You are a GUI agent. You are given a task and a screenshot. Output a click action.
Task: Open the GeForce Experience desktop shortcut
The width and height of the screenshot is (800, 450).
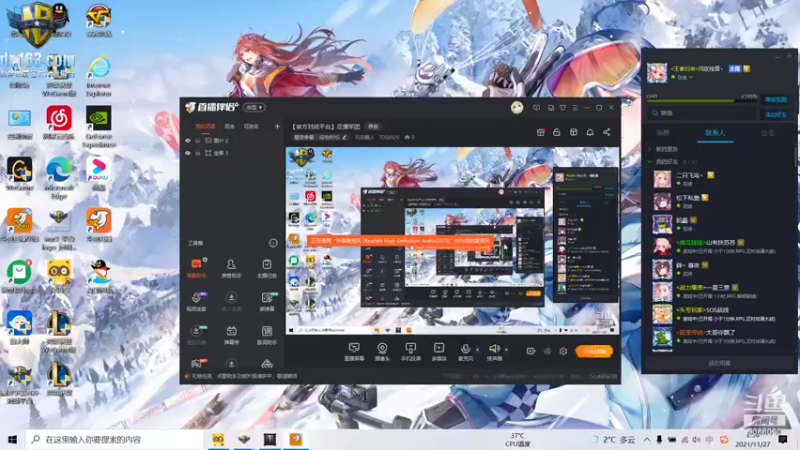click(x=98, y=127)
